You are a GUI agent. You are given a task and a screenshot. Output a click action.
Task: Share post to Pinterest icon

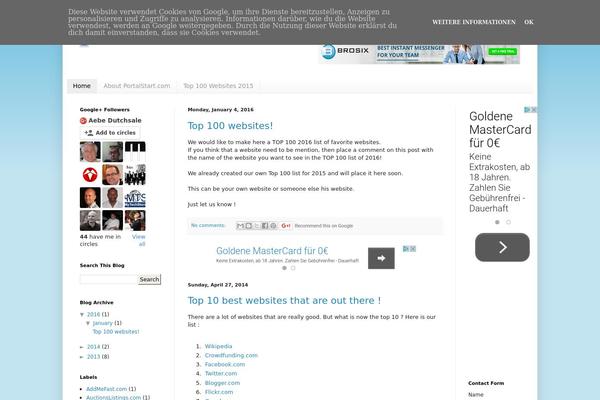tap(273, 226)
